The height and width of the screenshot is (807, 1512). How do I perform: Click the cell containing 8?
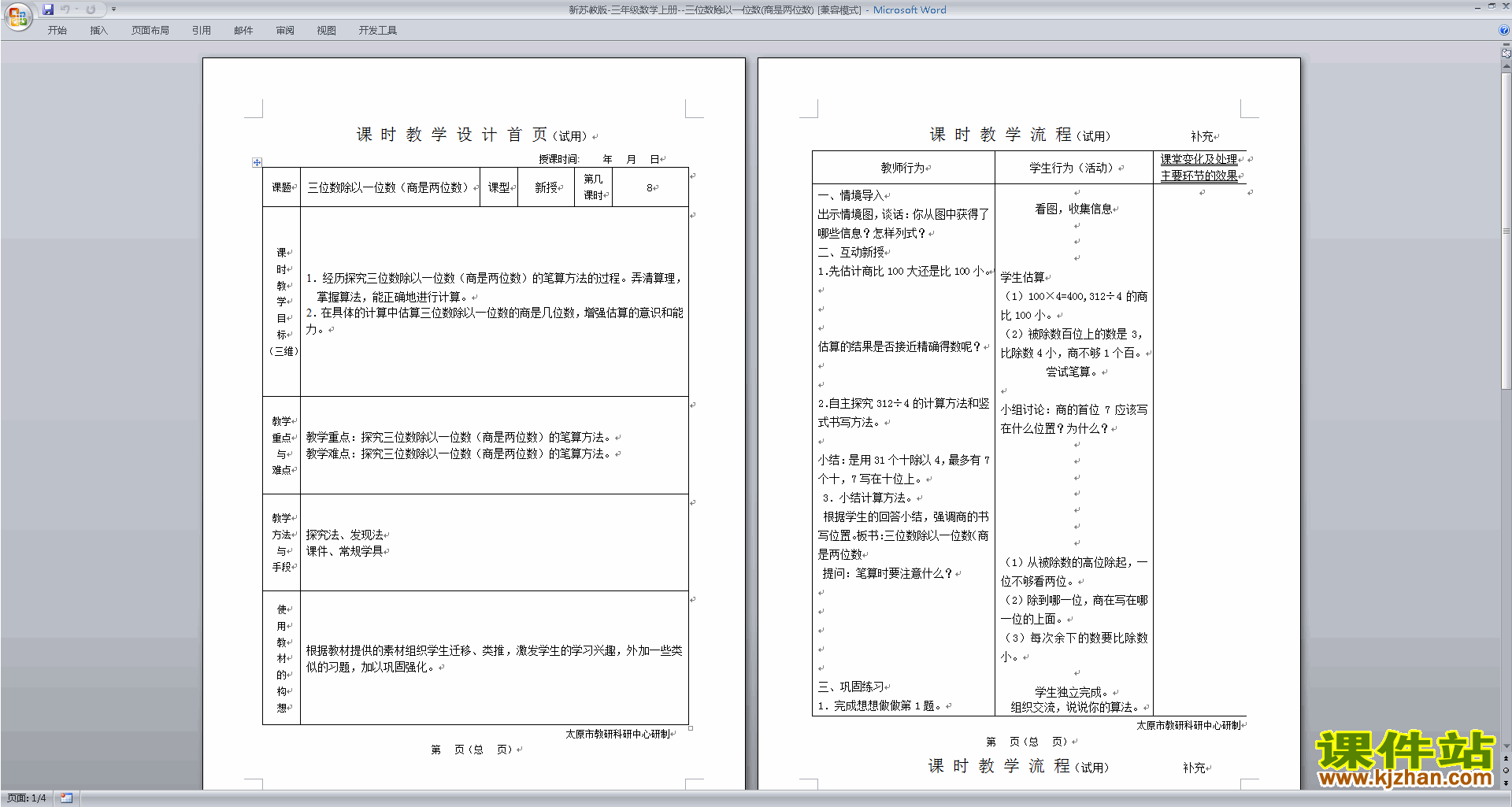tap(650, 187)
